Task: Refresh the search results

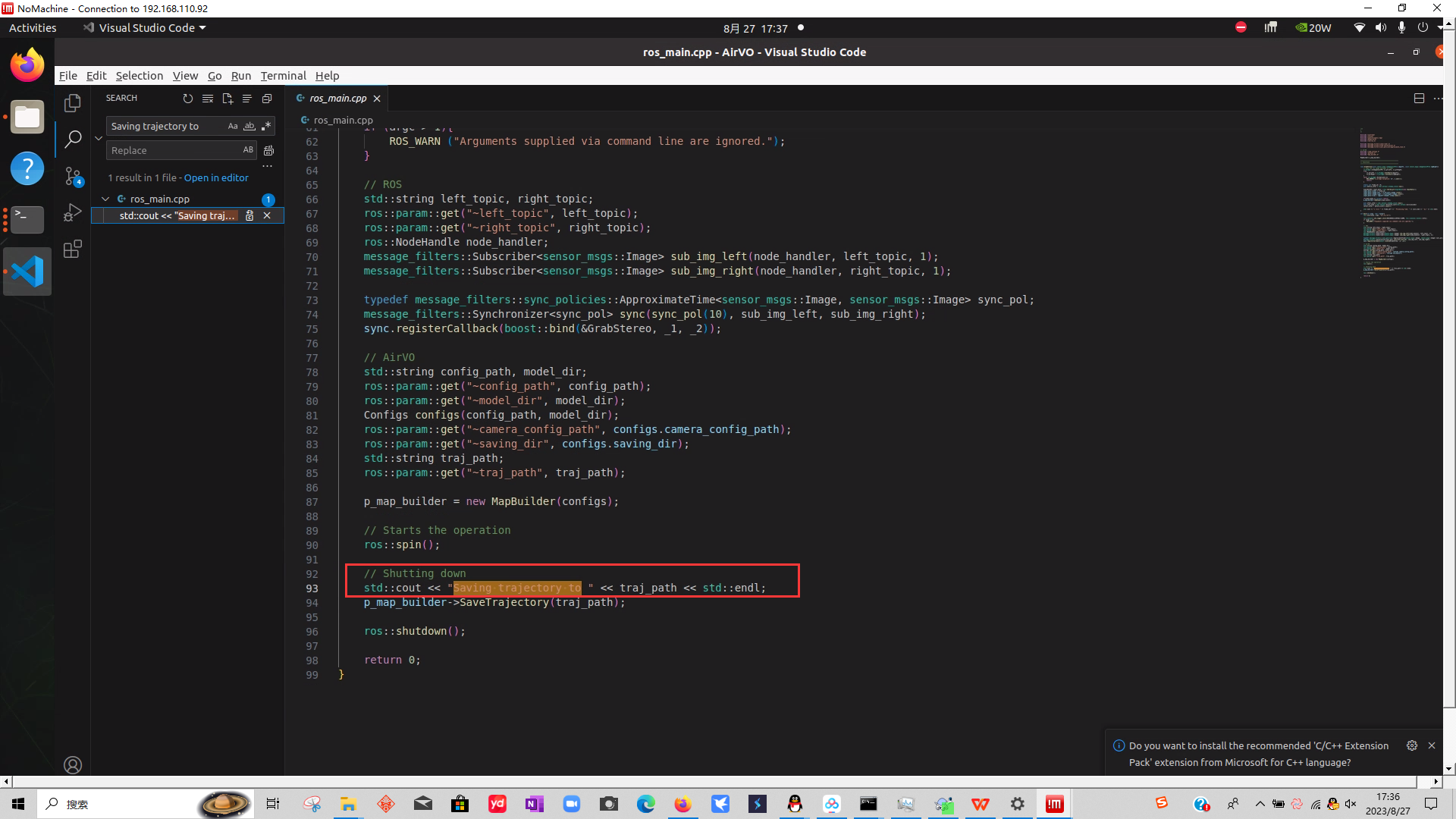Action: [188, 99]
